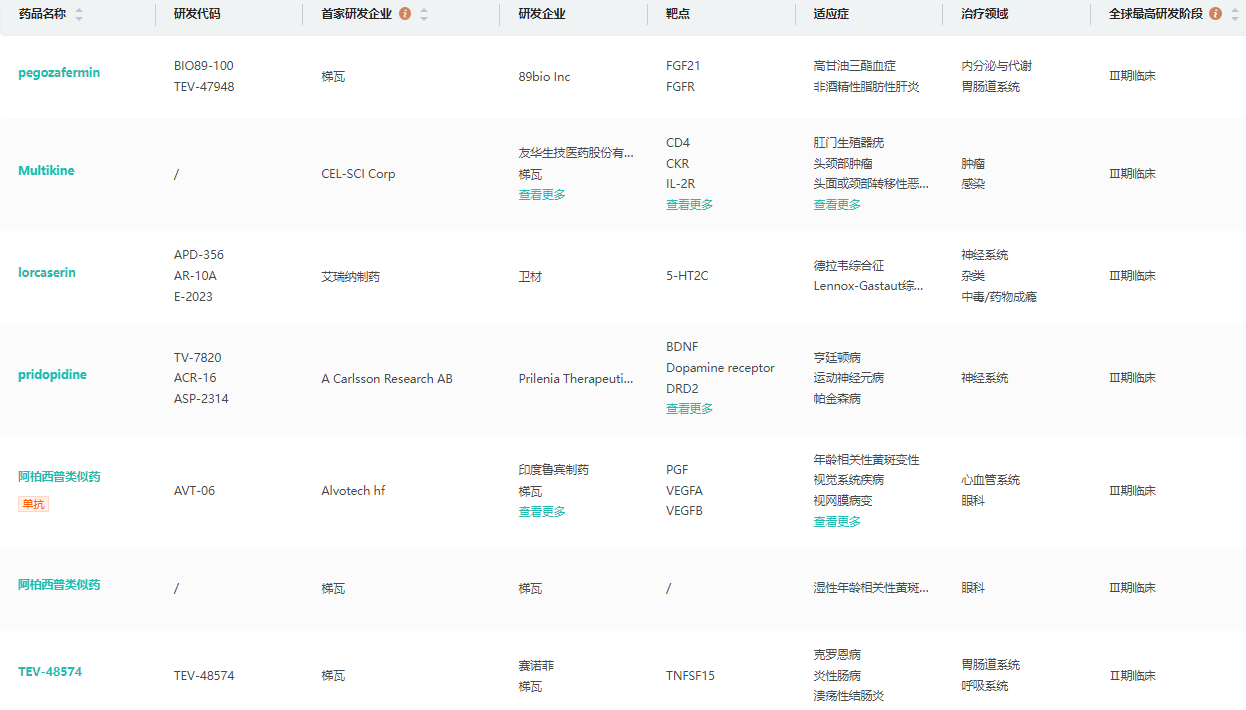1246x710 pixels.
Task: Select 克罗恩病 indication text
Action: coord(837,655)
